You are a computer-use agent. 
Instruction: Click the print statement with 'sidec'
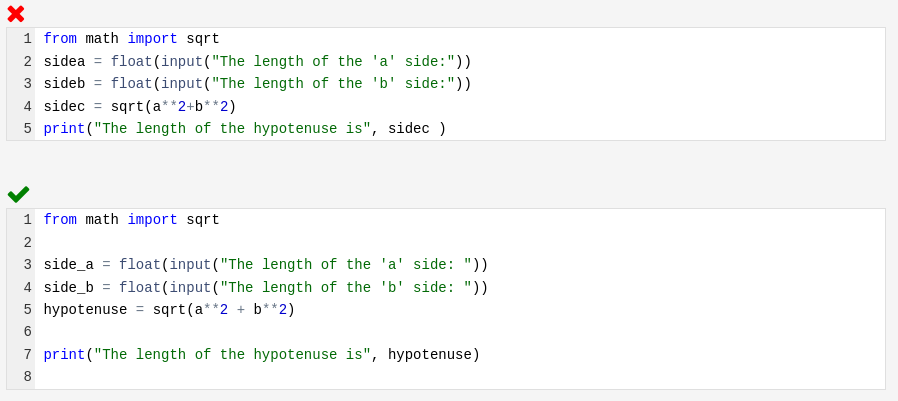pos(245,129)
